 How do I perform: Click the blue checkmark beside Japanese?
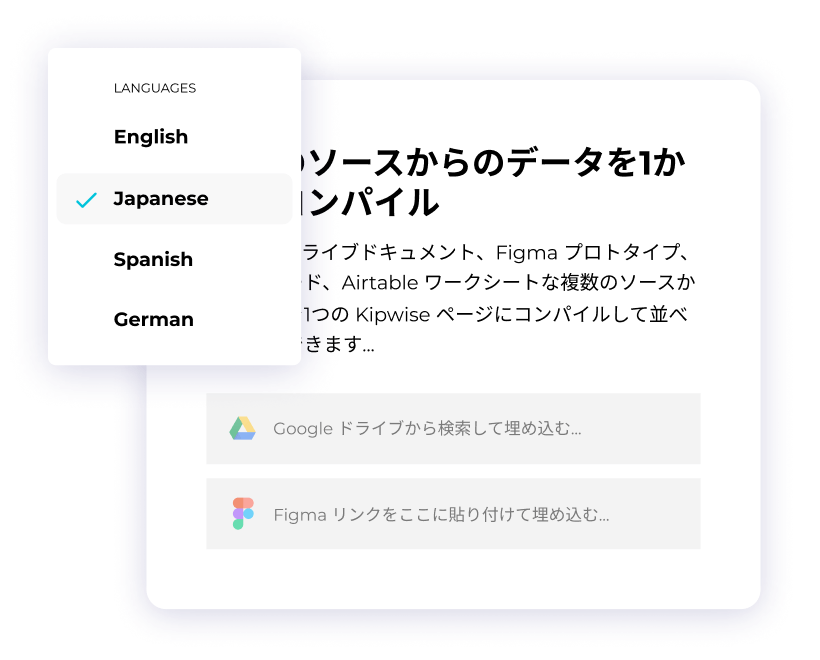point(87,200)
